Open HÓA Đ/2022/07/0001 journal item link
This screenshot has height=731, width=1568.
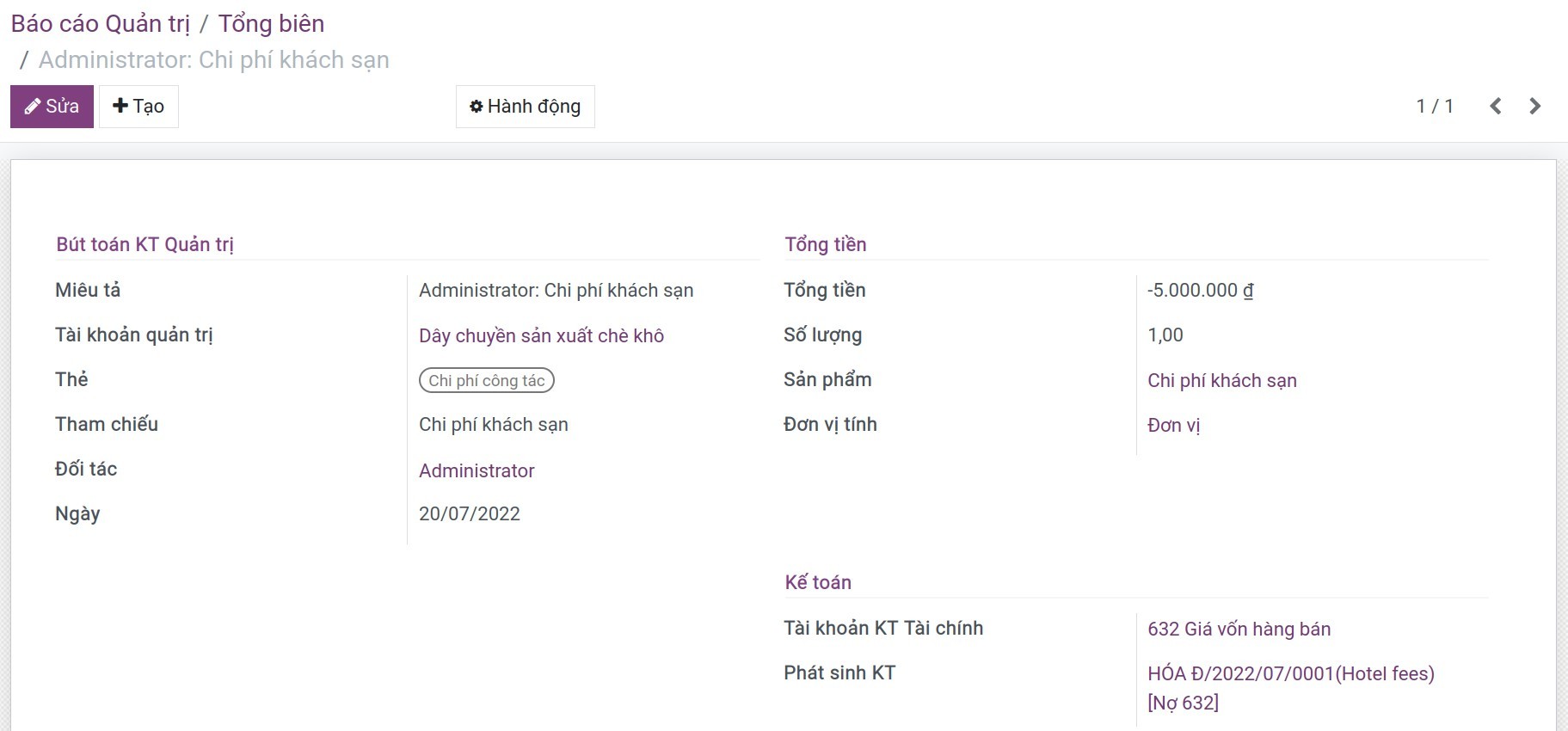pos(1290,674)
